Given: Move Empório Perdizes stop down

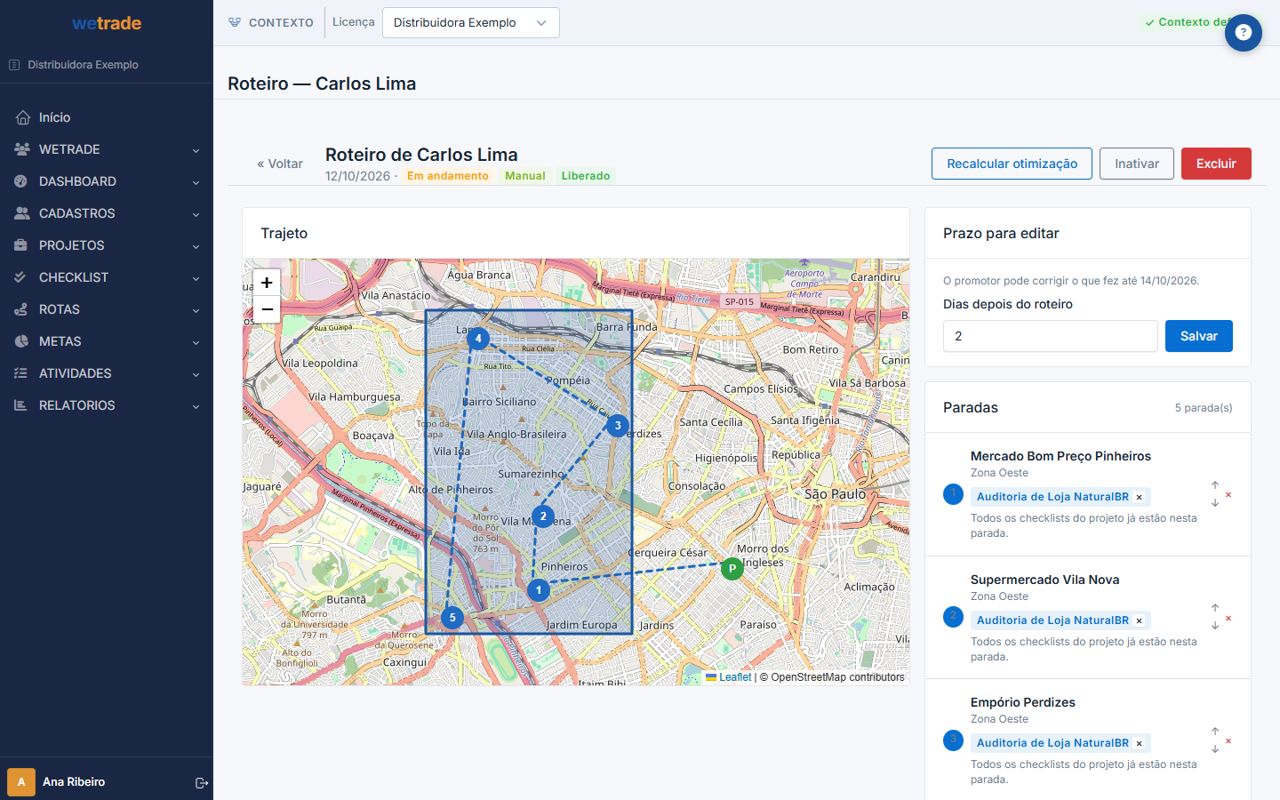Looking at the screenshot, I should pos(1215,749).
